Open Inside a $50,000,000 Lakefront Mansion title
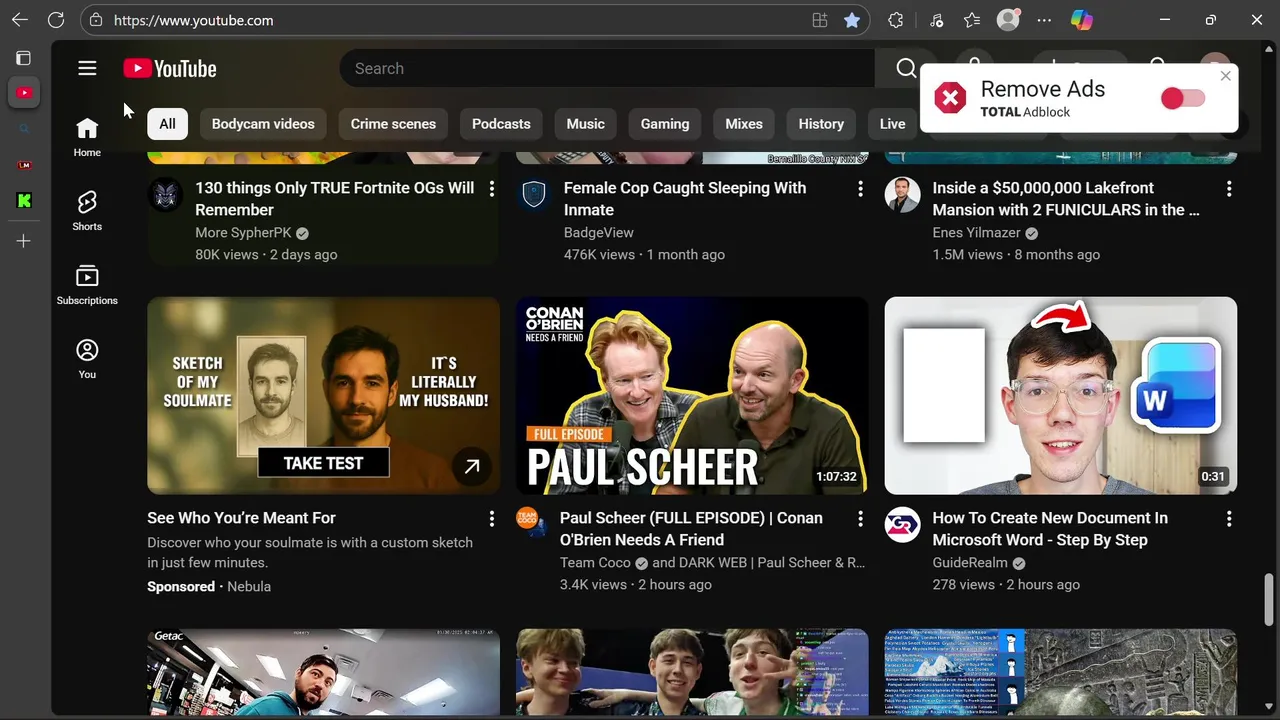Image resolution: width=1280 pixels, height=720 pixels. pyautogui.click(x=1066, y=199)
